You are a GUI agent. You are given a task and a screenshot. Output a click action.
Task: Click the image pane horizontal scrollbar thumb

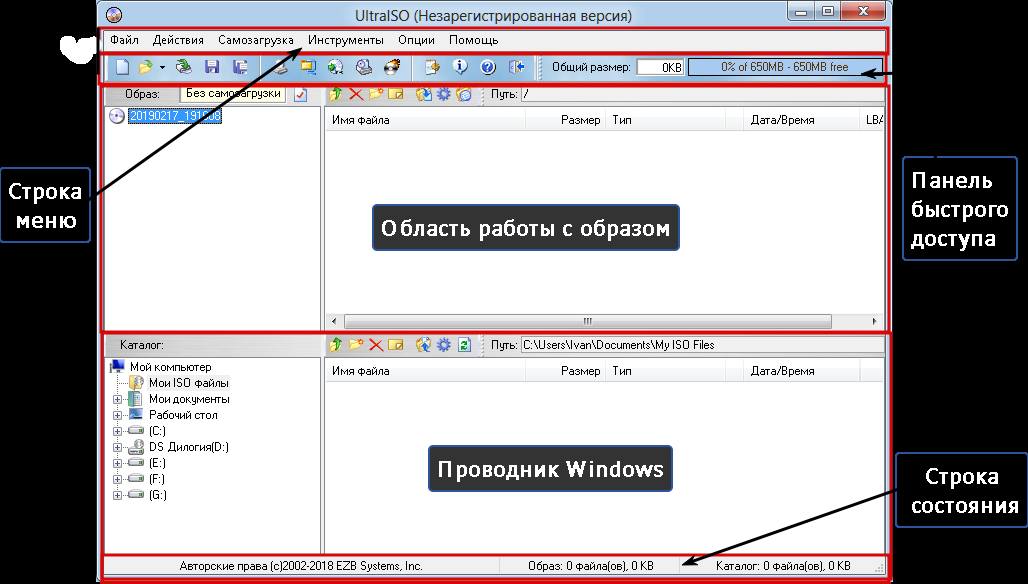click(587, 321)
